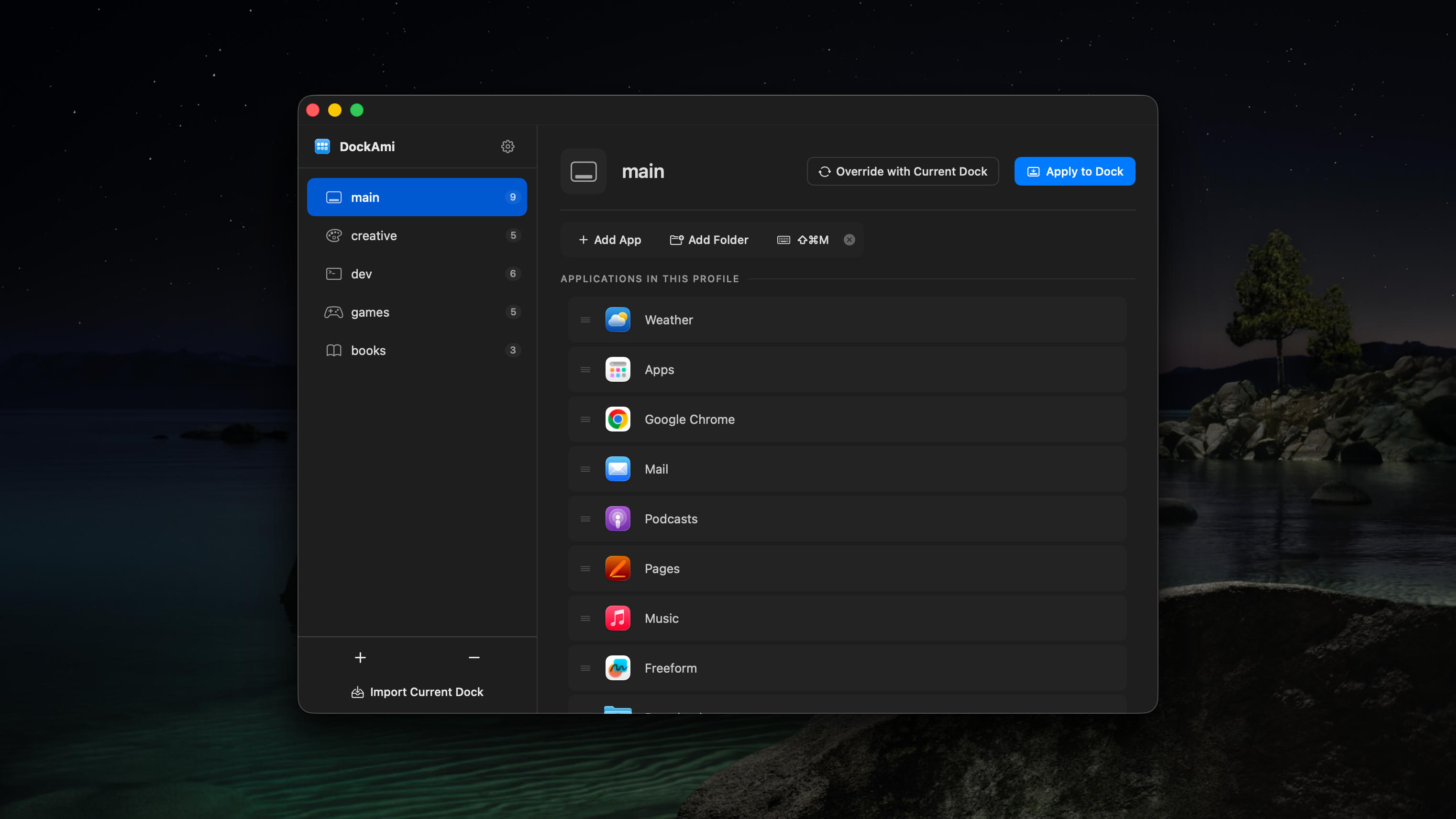Add new profile with plus button

pyautogui.click(x=360, y=657)
